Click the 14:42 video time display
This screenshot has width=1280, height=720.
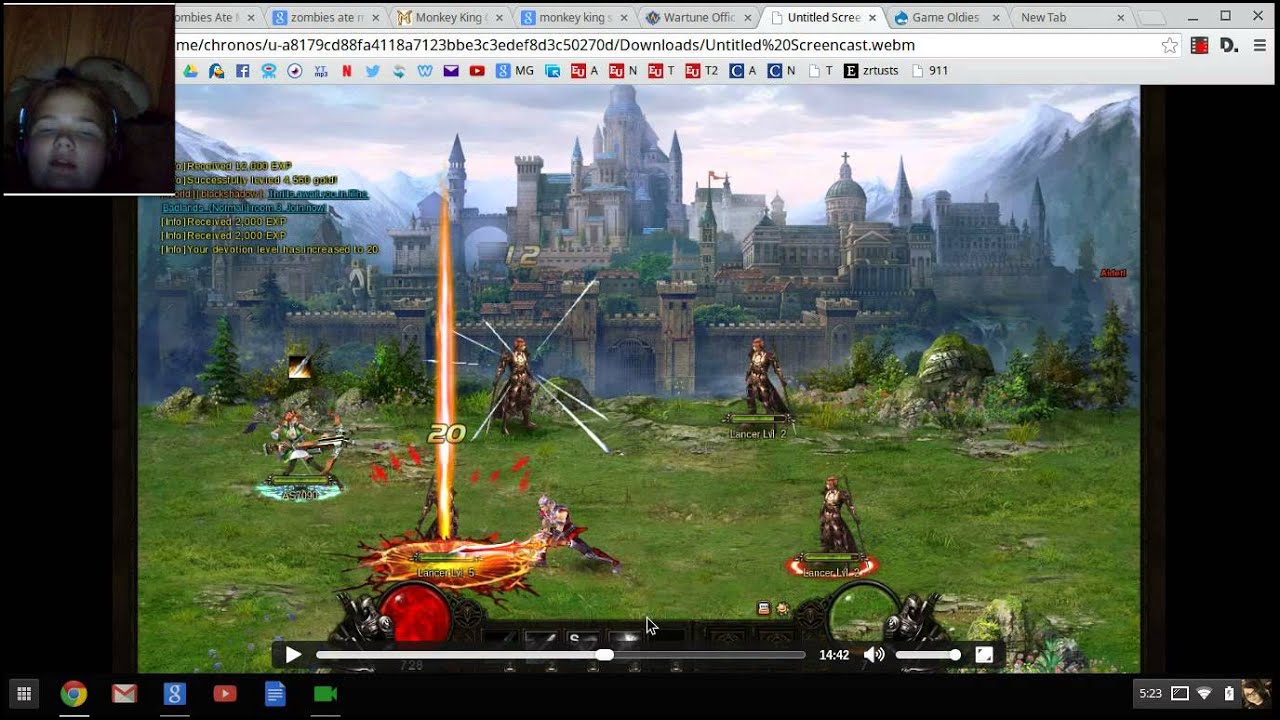point(834,655)
